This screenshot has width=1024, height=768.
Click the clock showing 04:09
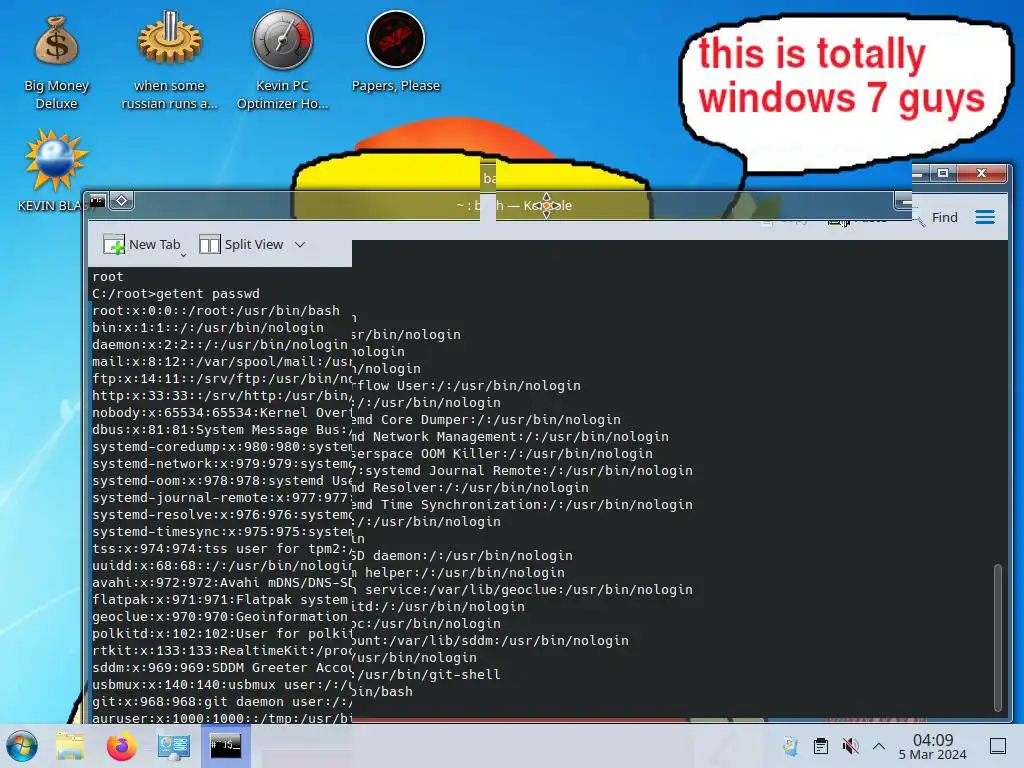pyautogui.click(x=933, y=746)
